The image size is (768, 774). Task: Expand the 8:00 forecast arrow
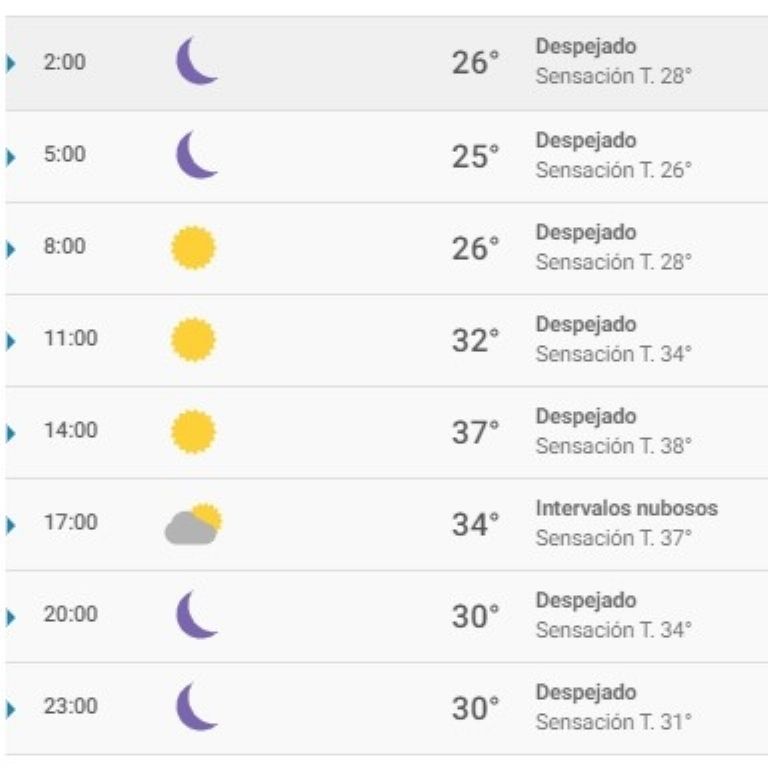pyautogui.click(x=11, y=249)
